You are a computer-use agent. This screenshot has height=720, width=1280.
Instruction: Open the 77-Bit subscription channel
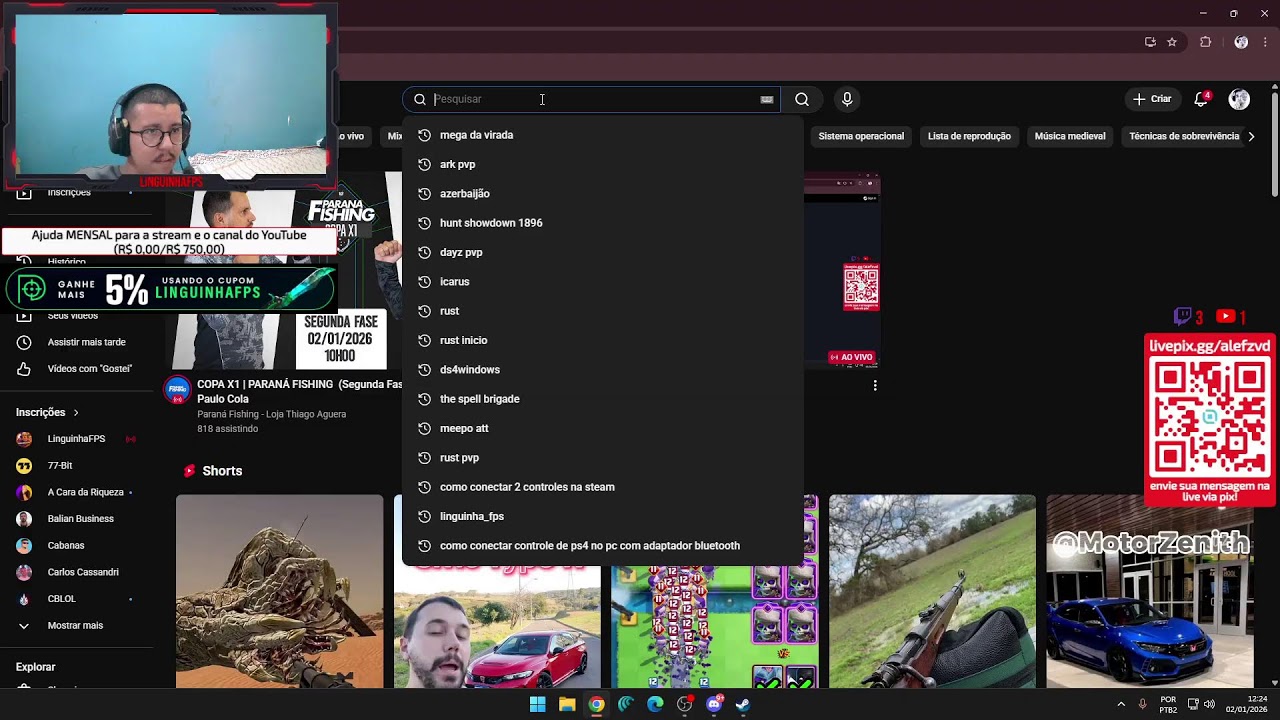[x=60, y=465]
